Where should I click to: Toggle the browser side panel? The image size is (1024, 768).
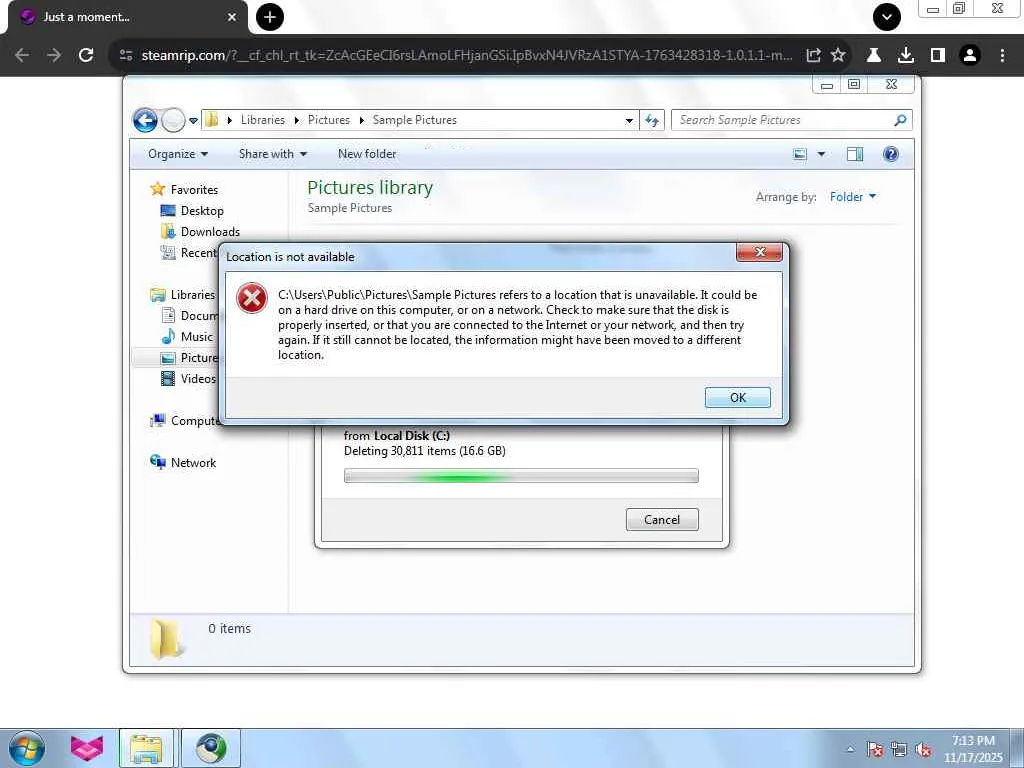click(x=938, y=56)
